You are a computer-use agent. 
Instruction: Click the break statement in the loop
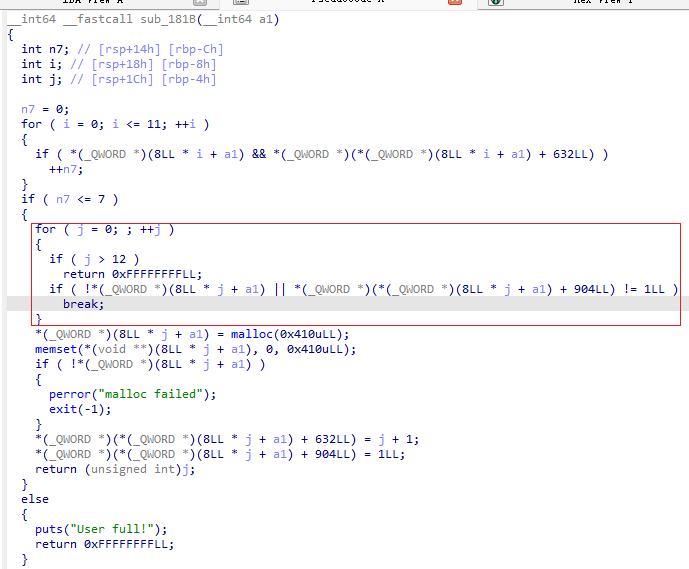pos(82,304)
